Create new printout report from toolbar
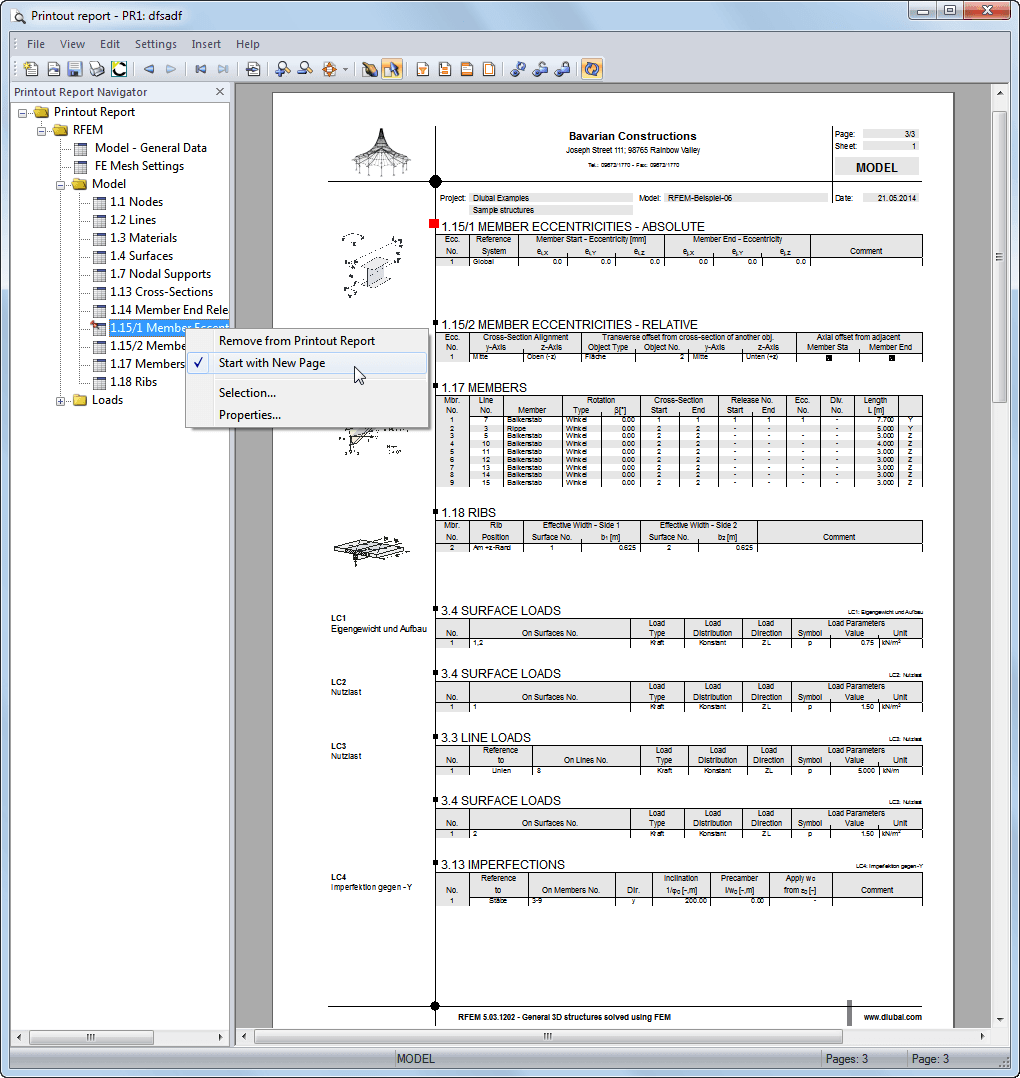 pyautogui.click(x=31, y=69)
